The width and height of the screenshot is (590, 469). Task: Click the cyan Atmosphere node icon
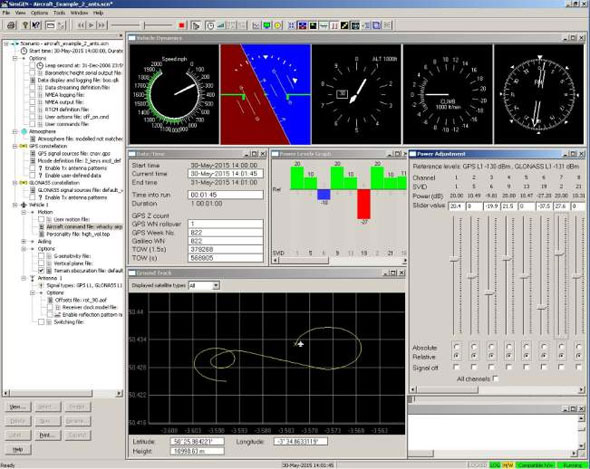click(24, 131)
